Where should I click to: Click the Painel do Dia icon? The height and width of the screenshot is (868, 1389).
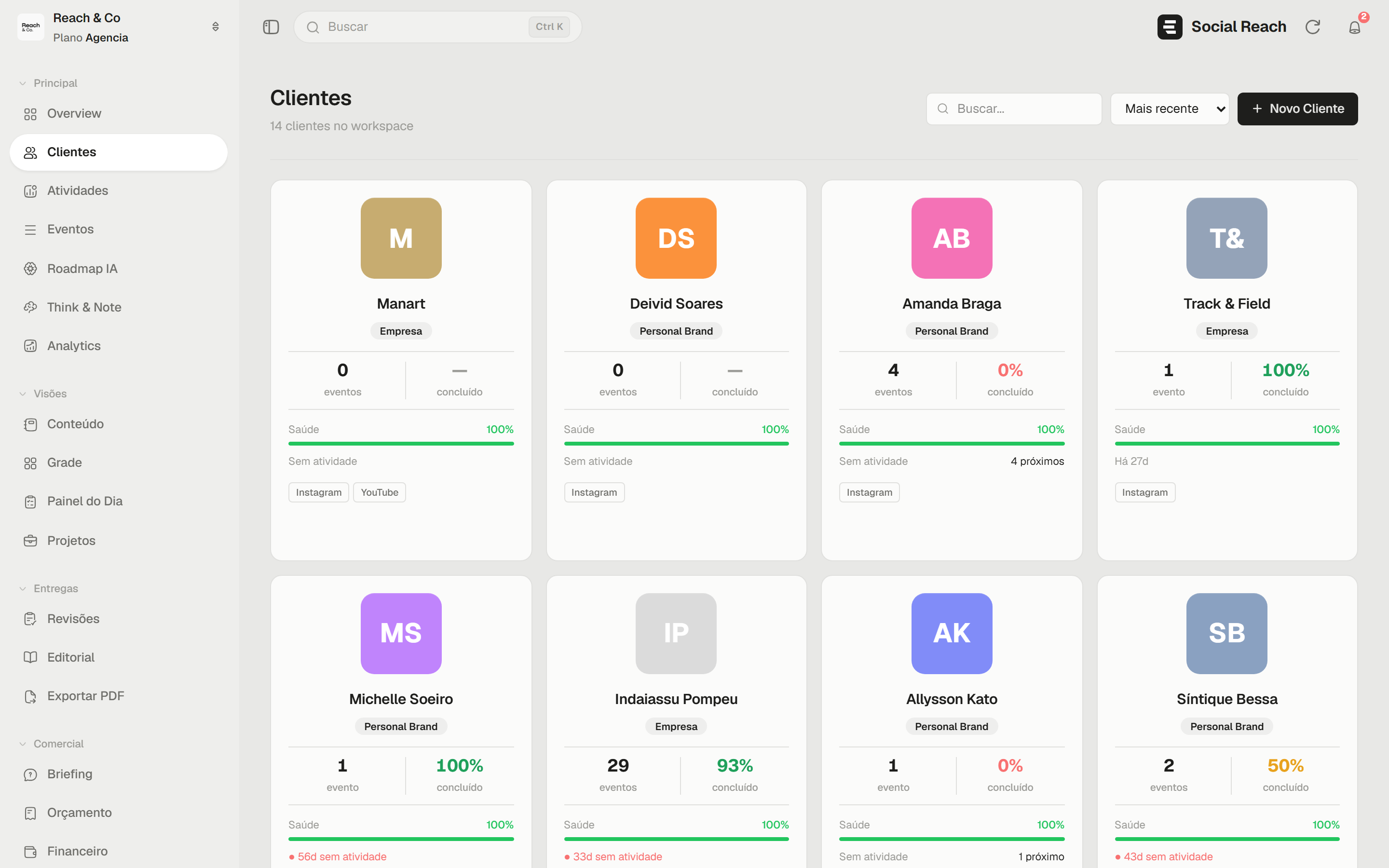pyautogui.click(x=30, y=502)
